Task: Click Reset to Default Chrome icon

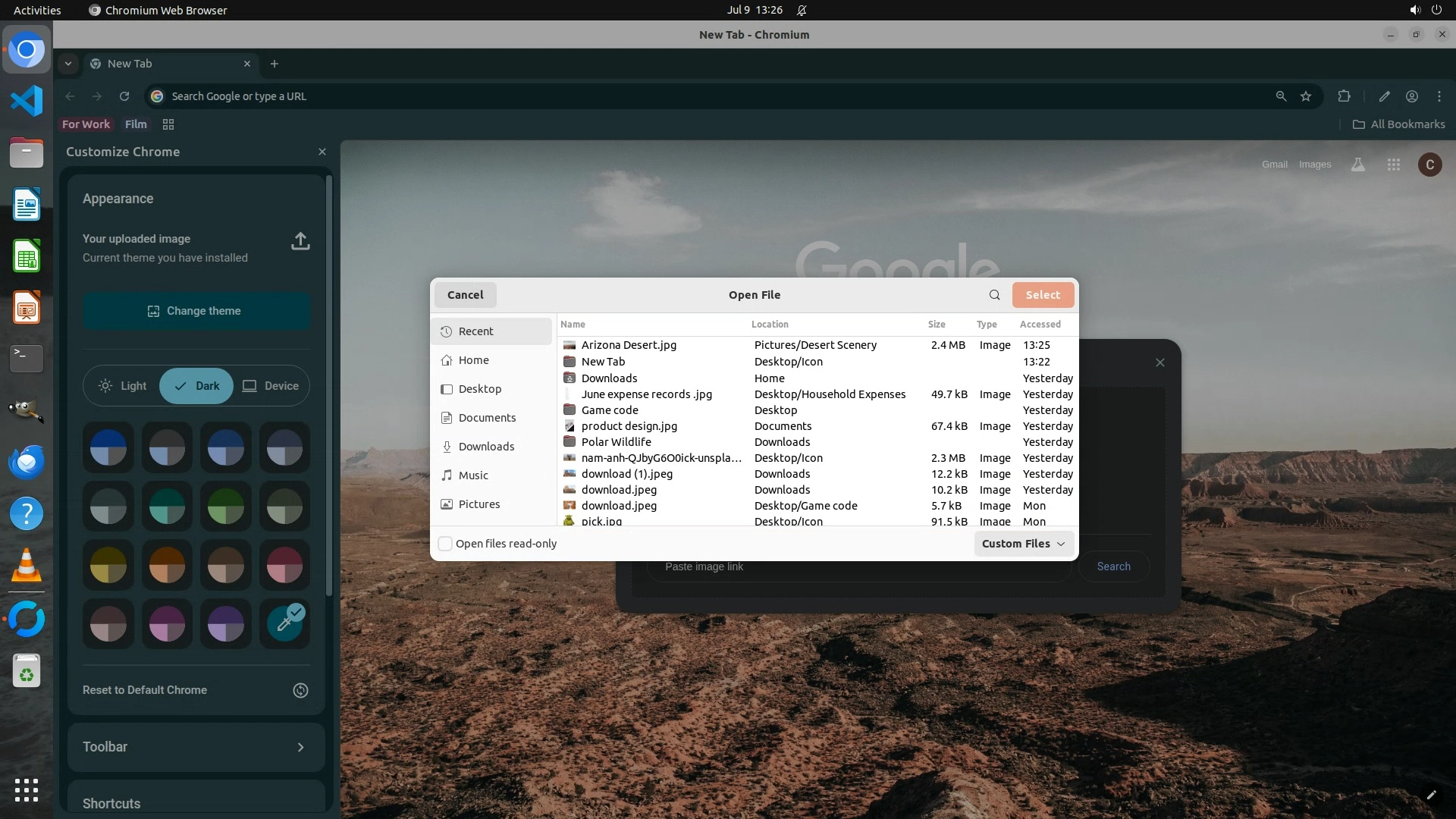Action: coord(300,690)
